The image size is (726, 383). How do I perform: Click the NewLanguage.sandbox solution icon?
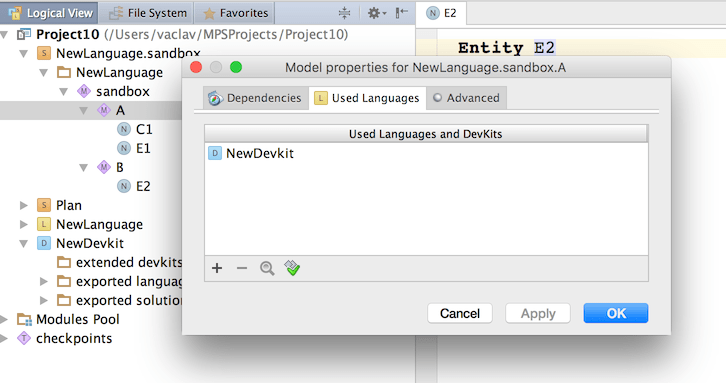click(x=44, y=53)
